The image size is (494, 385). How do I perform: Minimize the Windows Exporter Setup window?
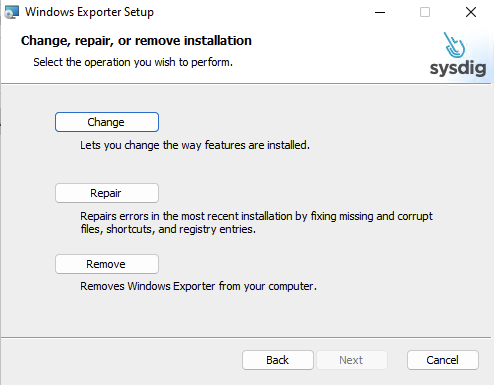tap(380, 12)
